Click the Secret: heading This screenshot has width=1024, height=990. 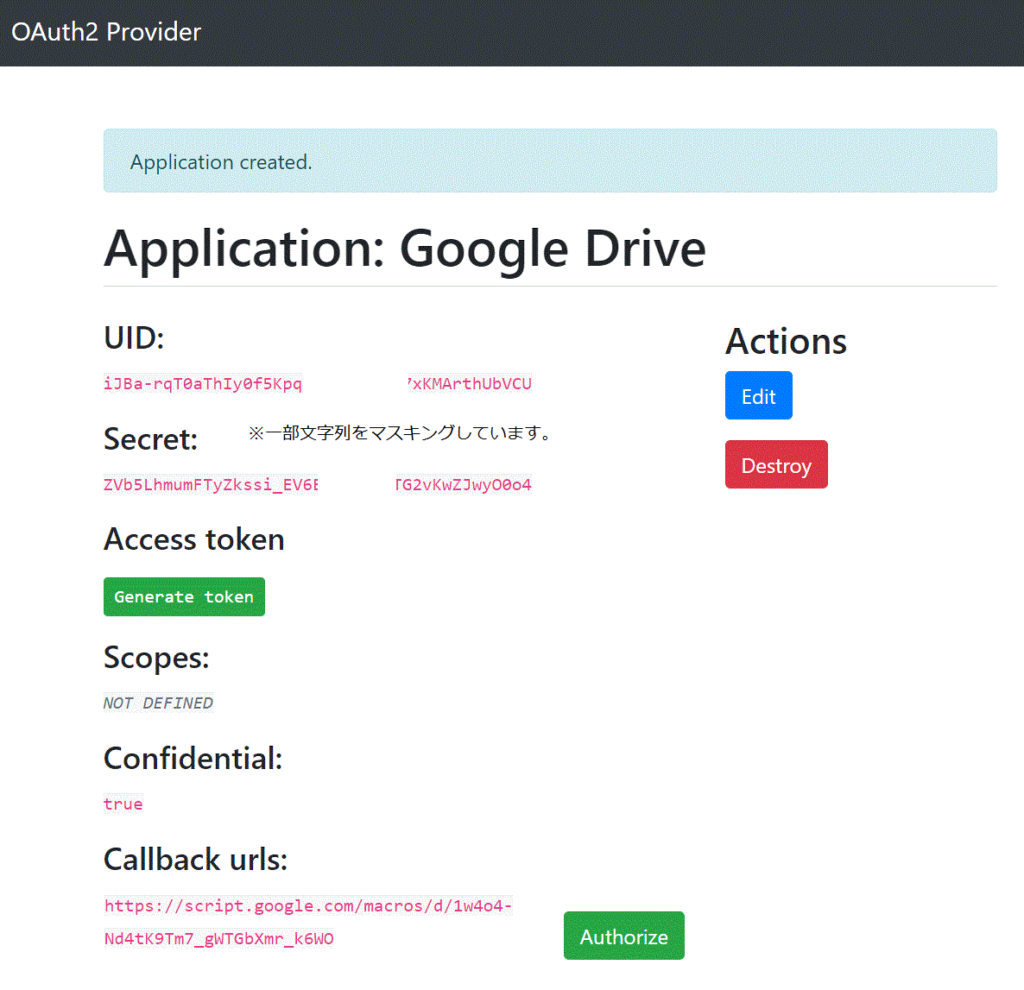151,439
